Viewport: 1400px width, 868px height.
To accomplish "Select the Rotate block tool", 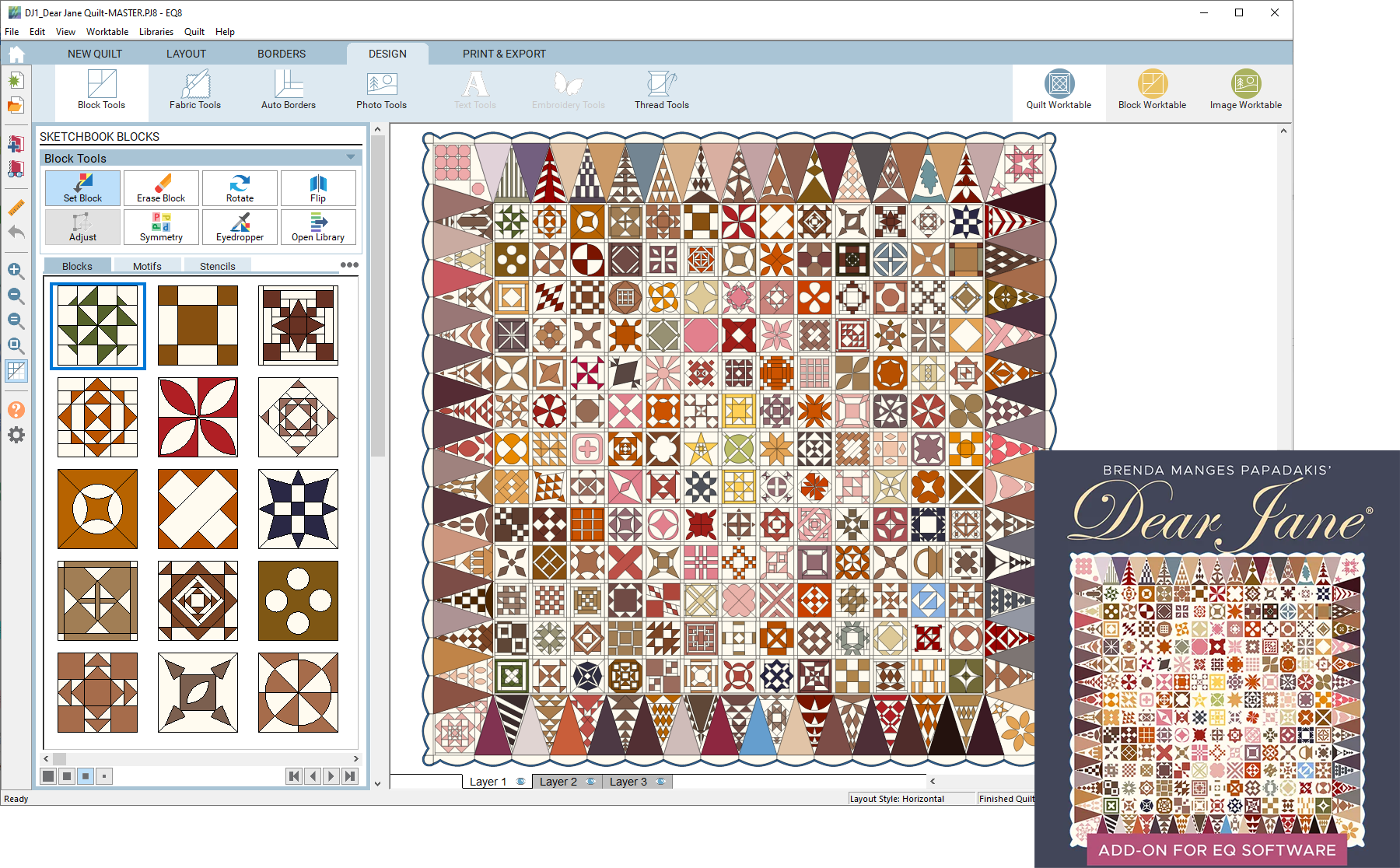I will pyautogui.click(x=240, y=188).
